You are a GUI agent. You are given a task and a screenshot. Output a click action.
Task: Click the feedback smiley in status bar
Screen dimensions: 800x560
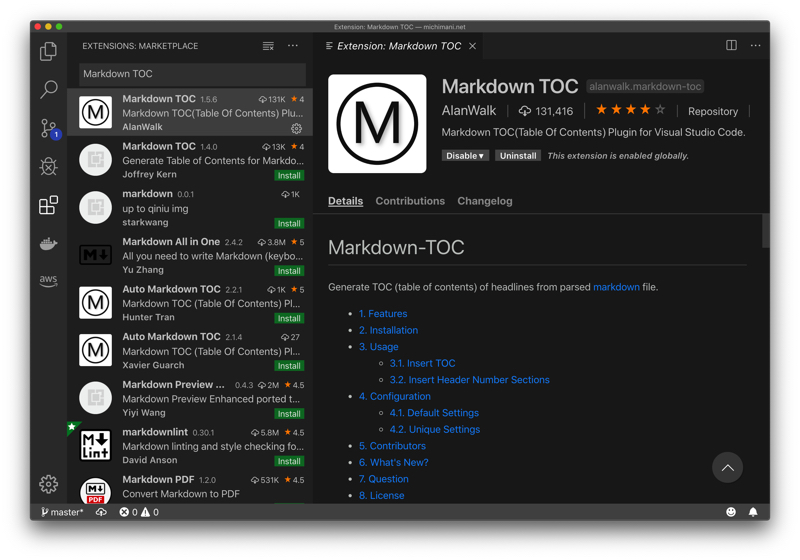point(731,512)
